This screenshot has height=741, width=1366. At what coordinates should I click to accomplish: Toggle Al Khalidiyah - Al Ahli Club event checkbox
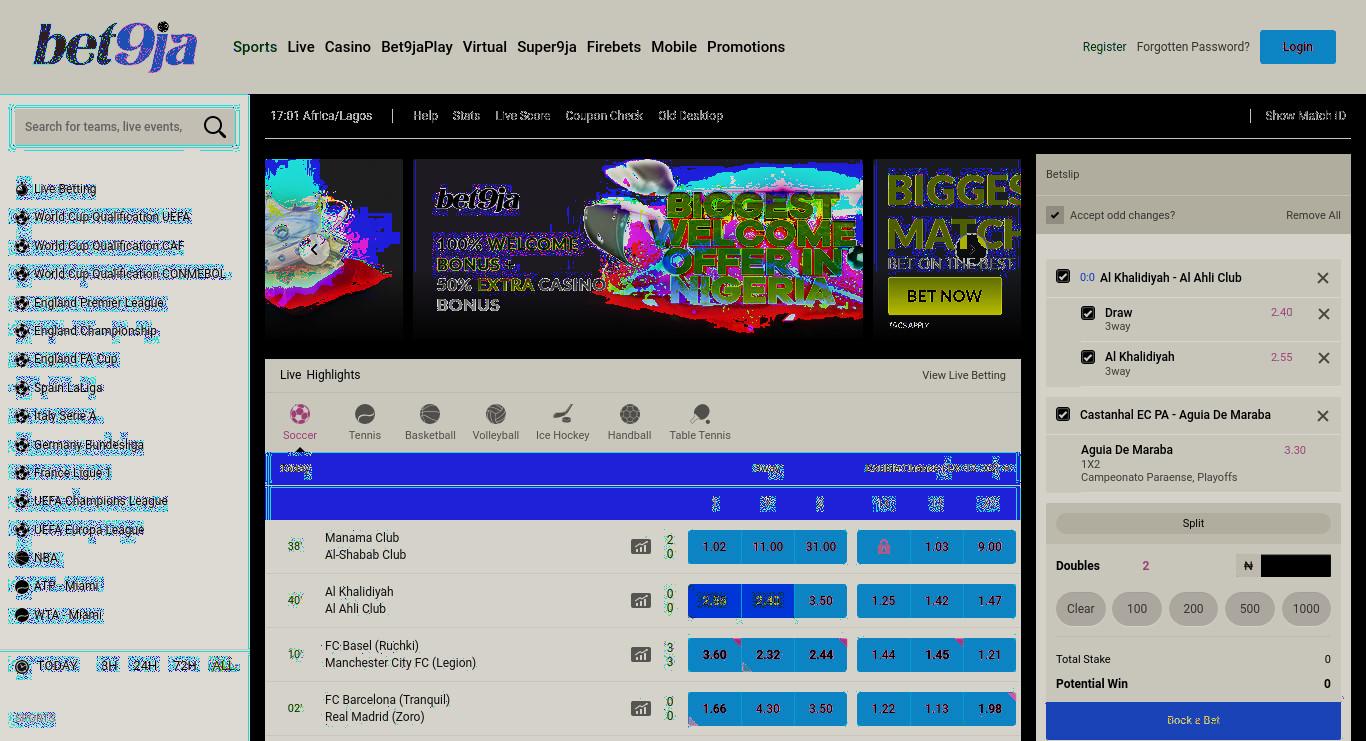point(1063,276)
